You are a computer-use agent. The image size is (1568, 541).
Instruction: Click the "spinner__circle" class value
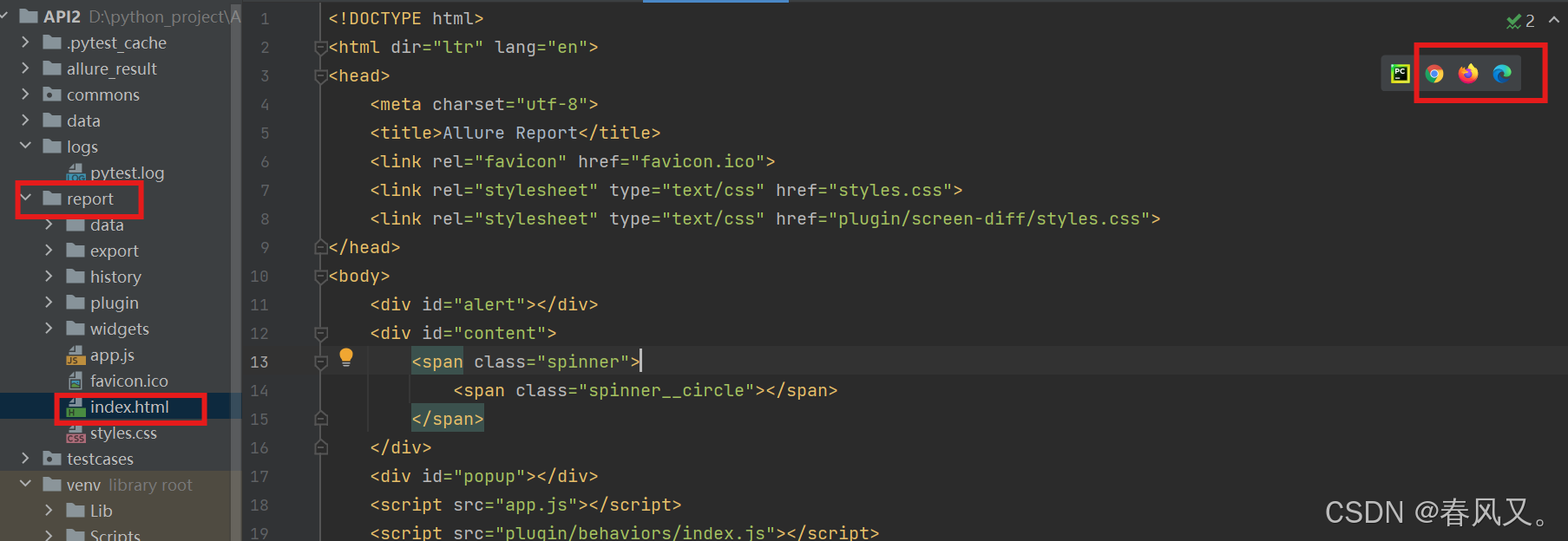click(666, 390)
